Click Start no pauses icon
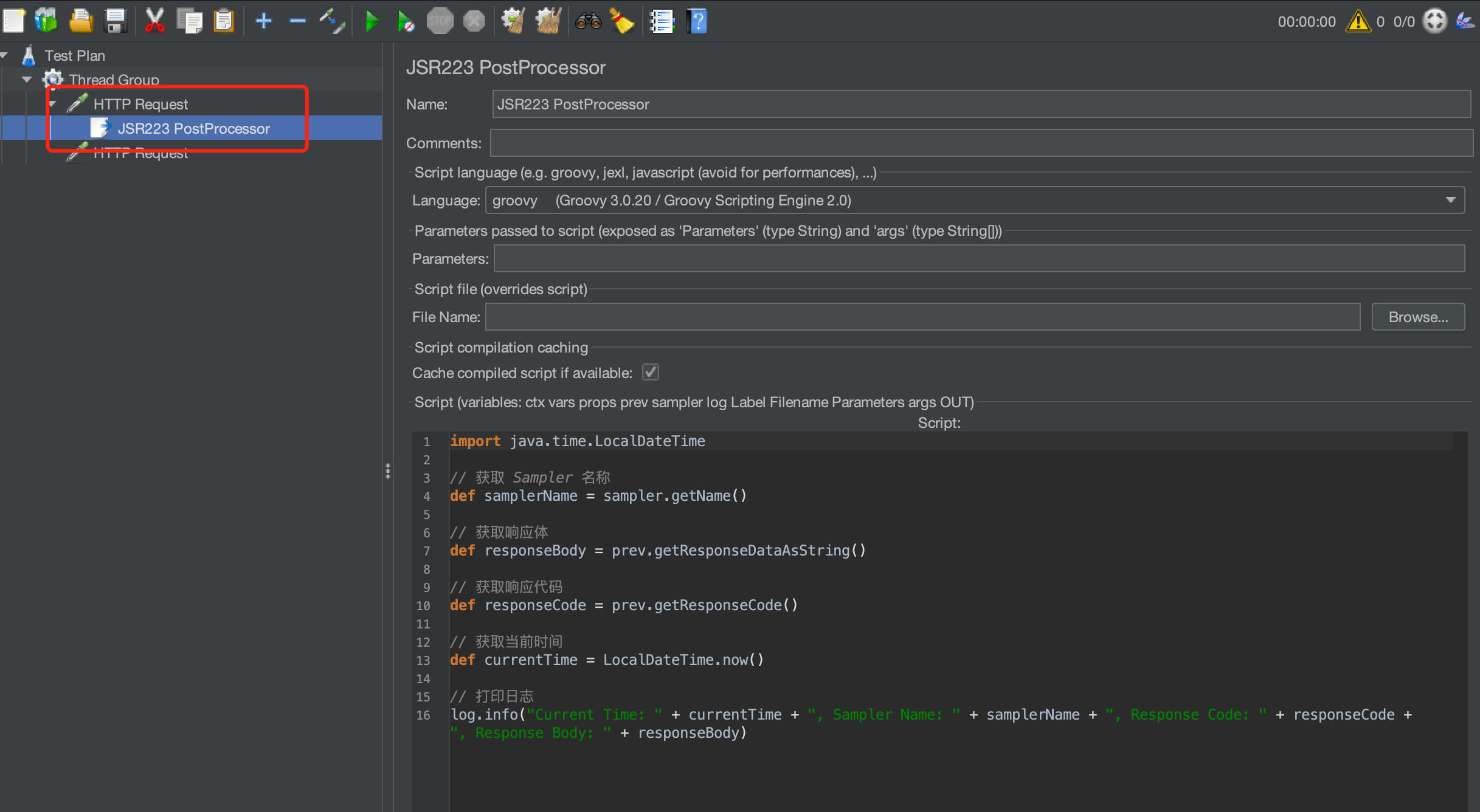Image resolution: width=1480 pixels, height=812 pixels. (406, 22)
